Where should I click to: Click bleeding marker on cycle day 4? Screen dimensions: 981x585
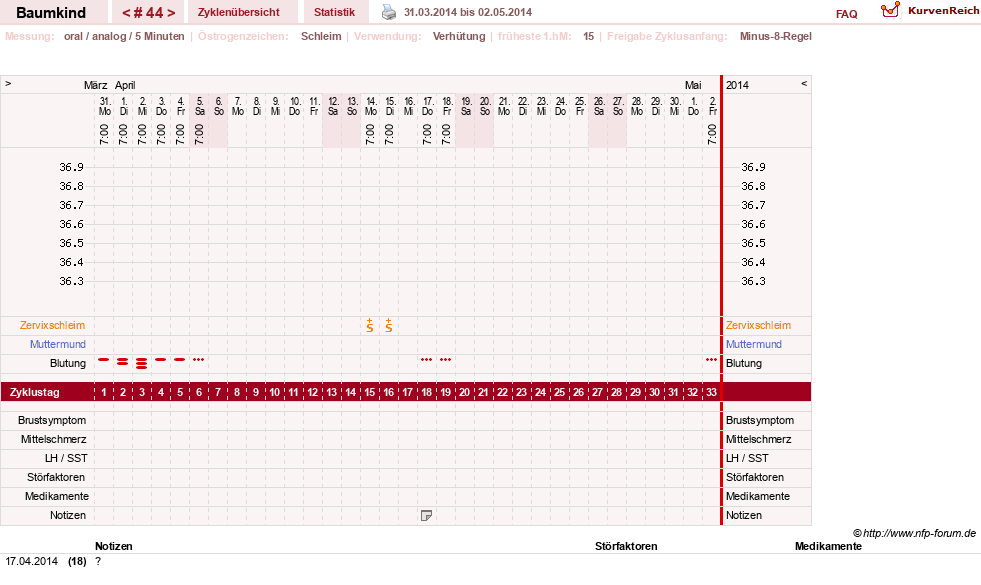[x=161, y=360]
